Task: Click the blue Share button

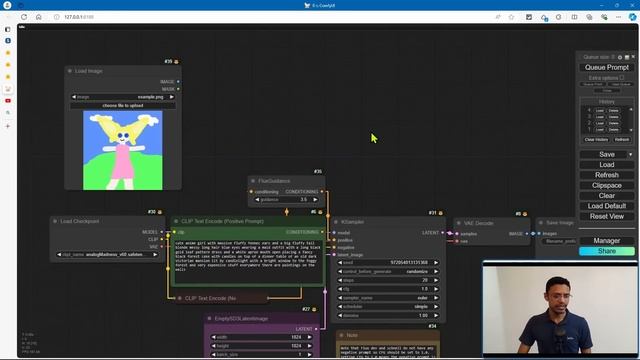Action: [607, 251]
